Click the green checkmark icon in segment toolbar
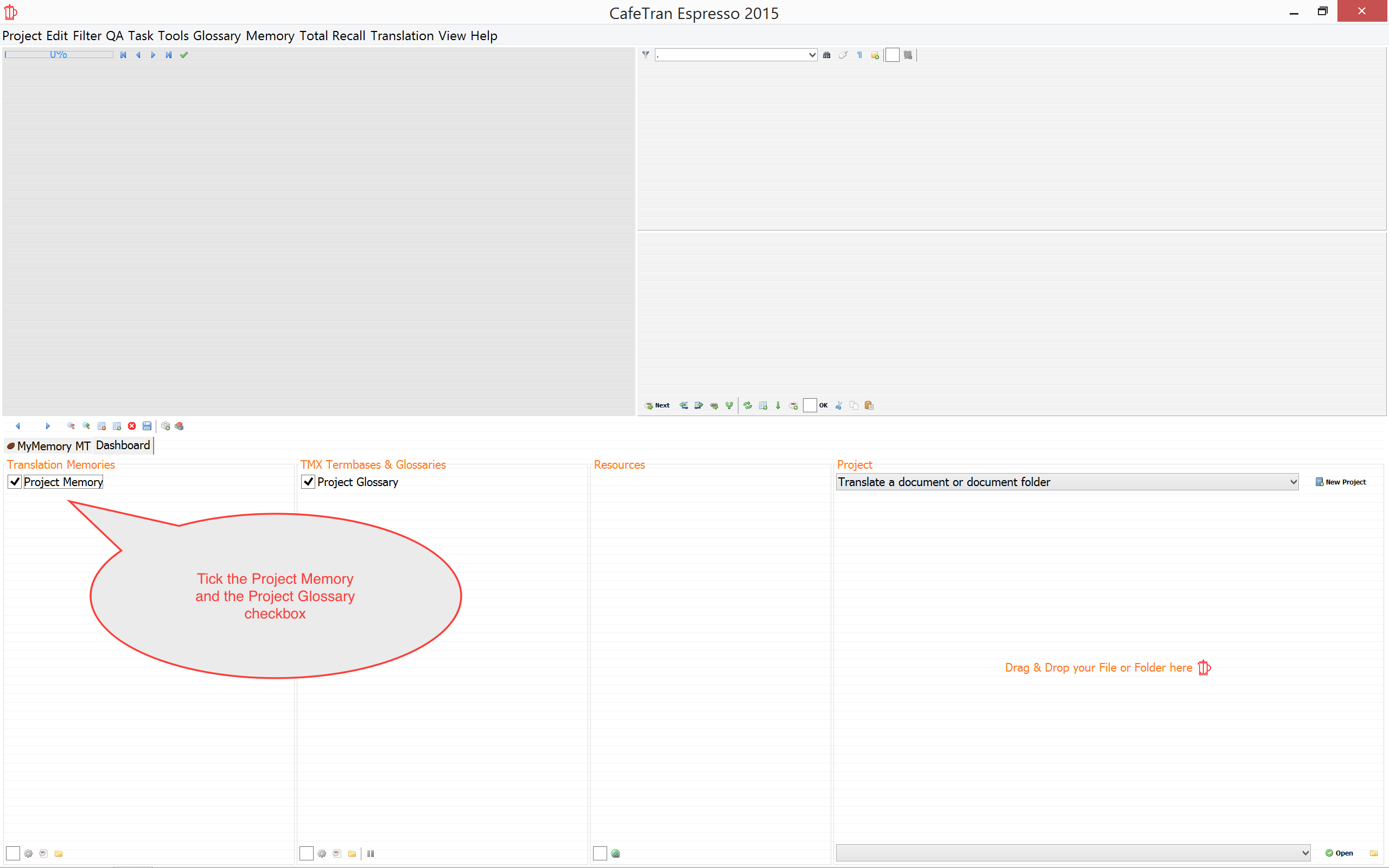 184,55
